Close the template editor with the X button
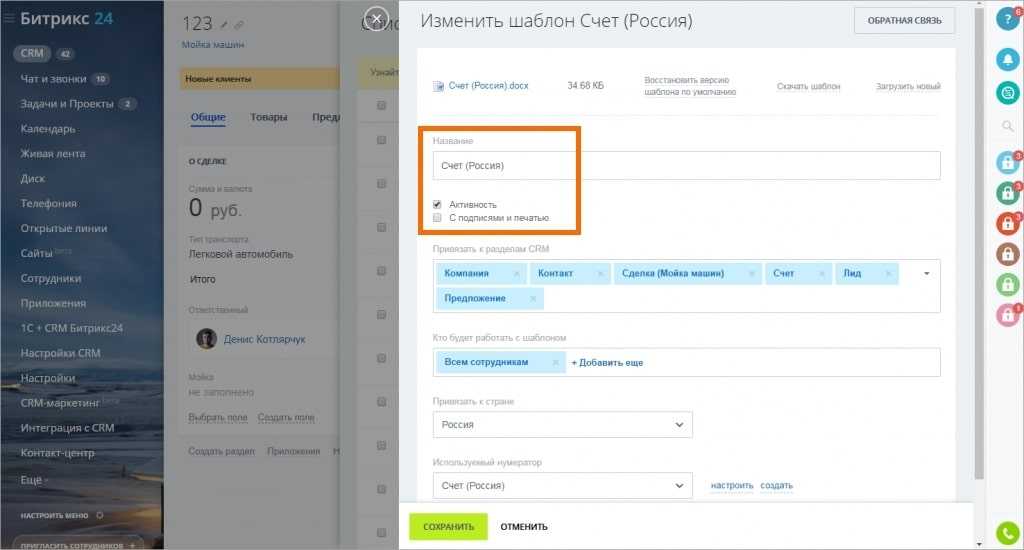 [x=376, y=20]
